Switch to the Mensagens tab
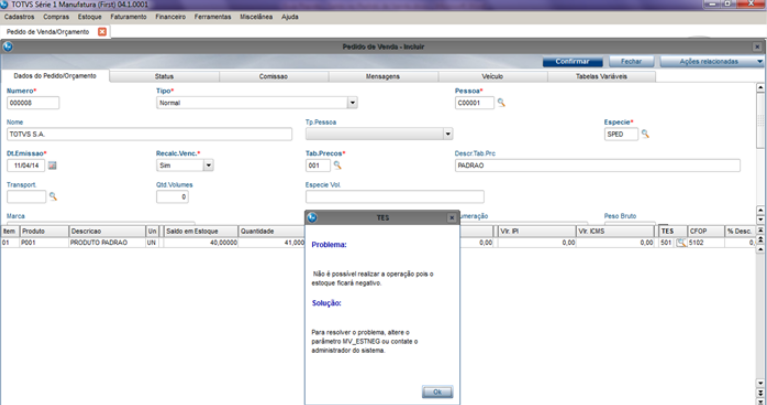Screen dimensions: 767x405 [383, 76]
